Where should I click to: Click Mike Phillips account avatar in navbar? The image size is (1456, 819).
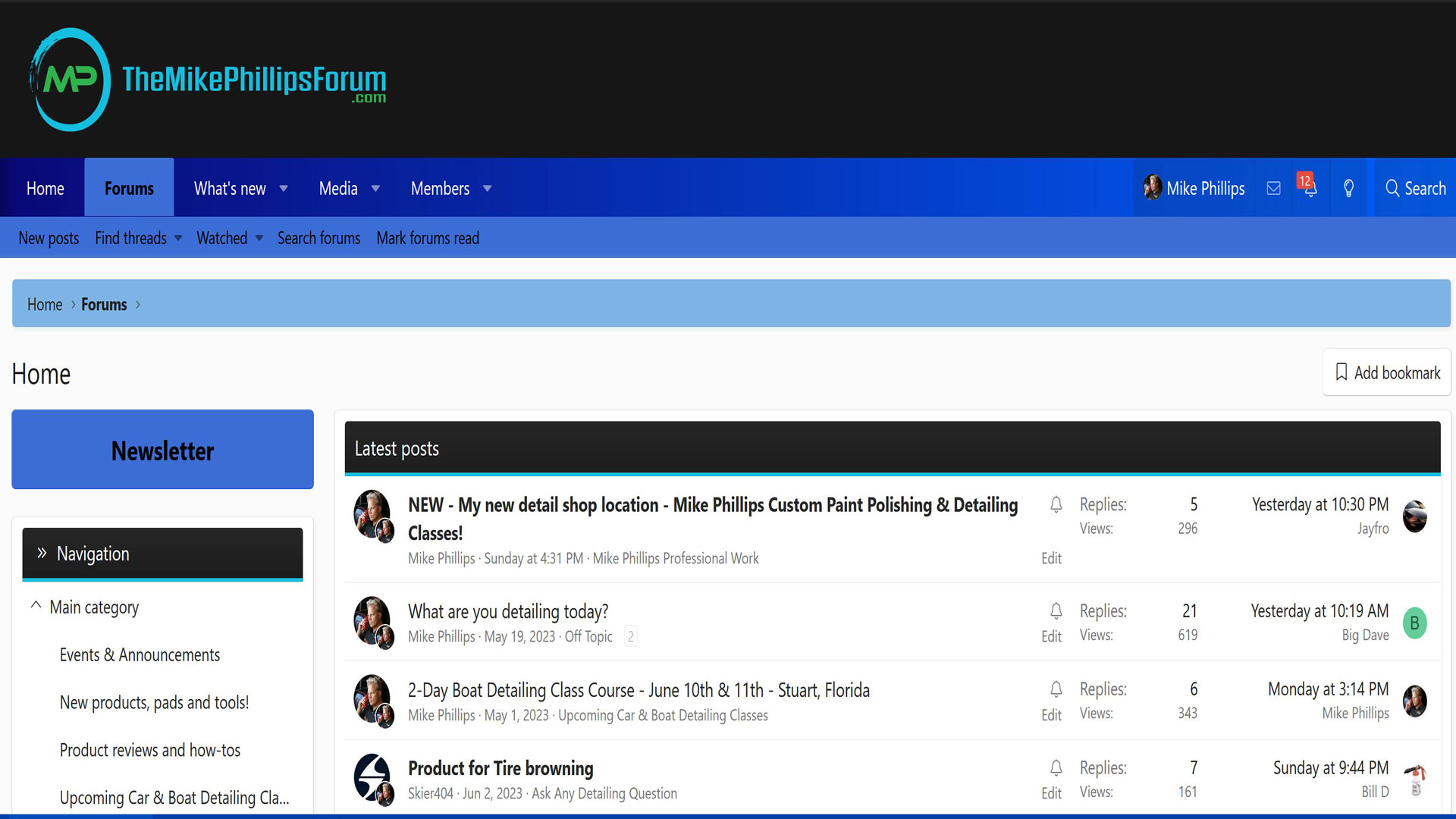click(x=1153, y=187)
